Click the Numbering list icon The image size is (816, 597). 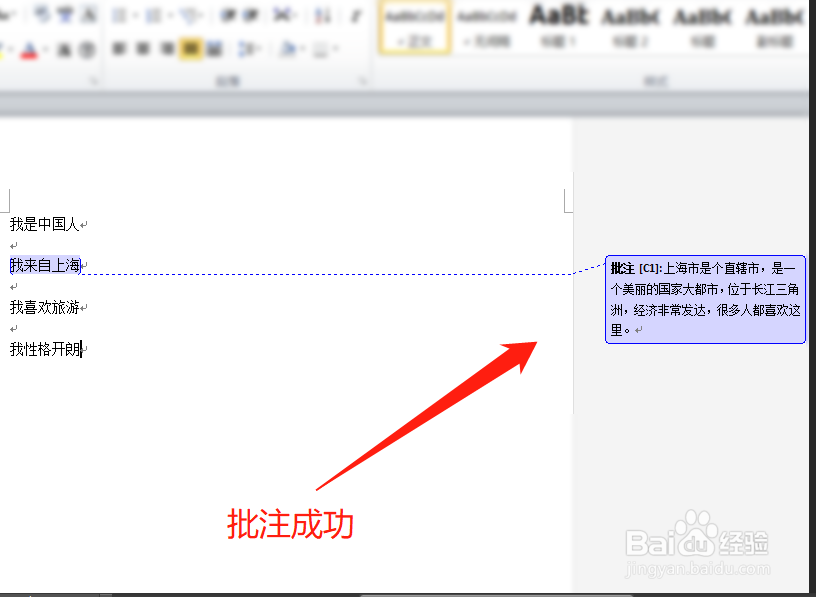coord(155,14)
